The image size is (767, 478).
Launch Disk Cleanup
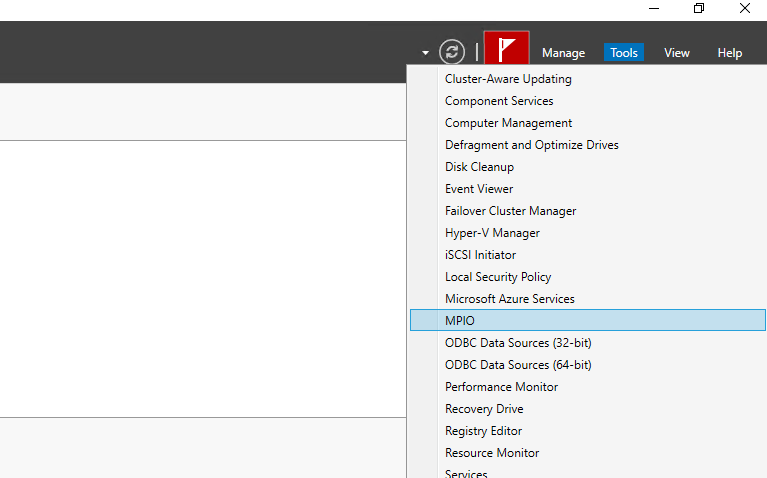tap(479, 167)
